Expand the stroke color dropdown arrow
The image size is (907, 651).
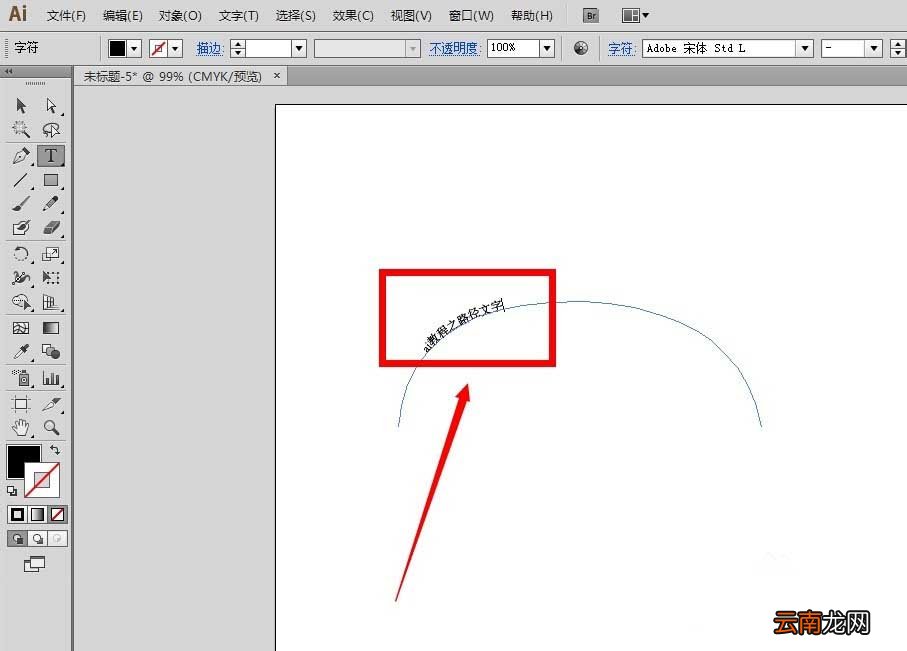pyautogui.click(x=175, y=49)
